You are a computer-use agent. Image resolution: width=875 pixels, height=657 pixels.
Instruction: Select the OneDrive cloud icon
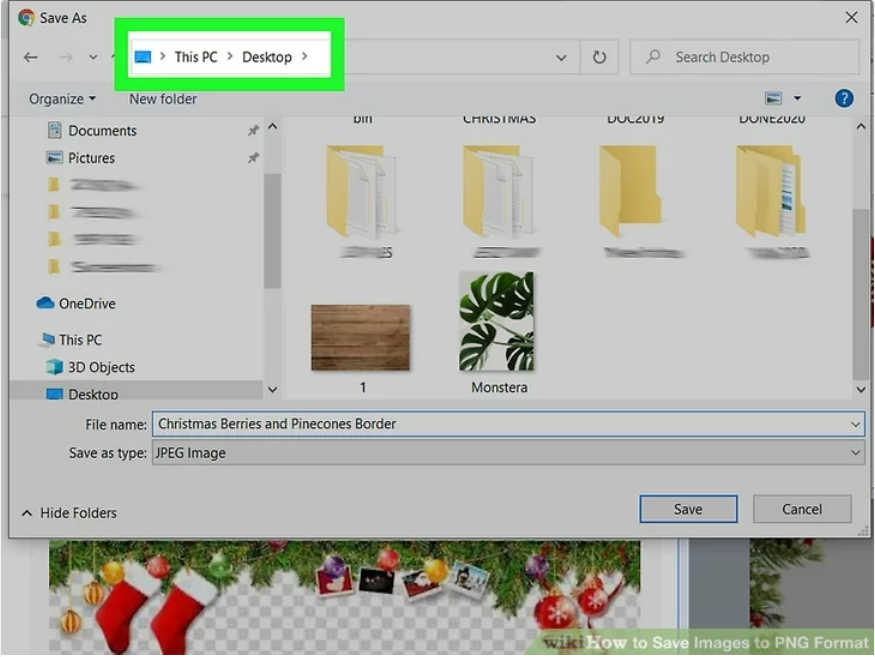(x=45, y=303)
